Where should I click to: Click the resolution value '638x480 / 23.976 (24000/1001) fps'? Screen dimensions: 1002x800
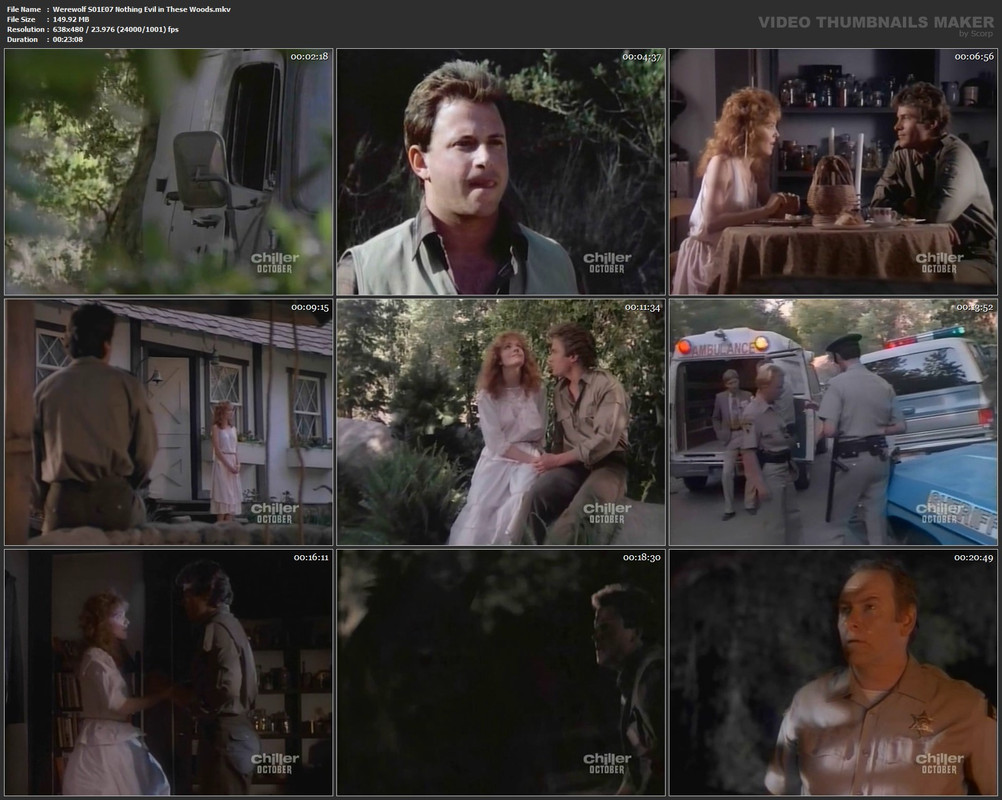tap(116, 29)
